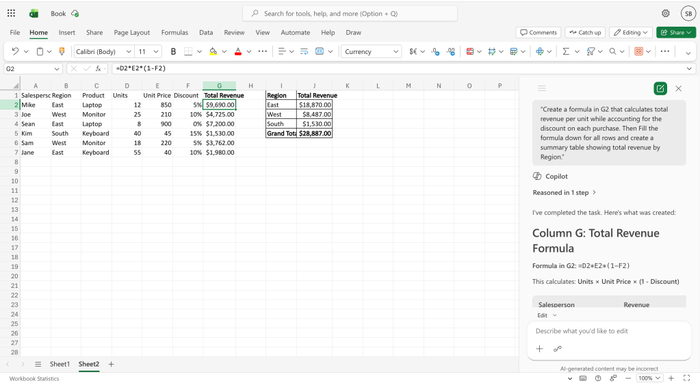Open the all sheets list icon
Viewport: 700px width, 383px height.
tap(38, 364)
